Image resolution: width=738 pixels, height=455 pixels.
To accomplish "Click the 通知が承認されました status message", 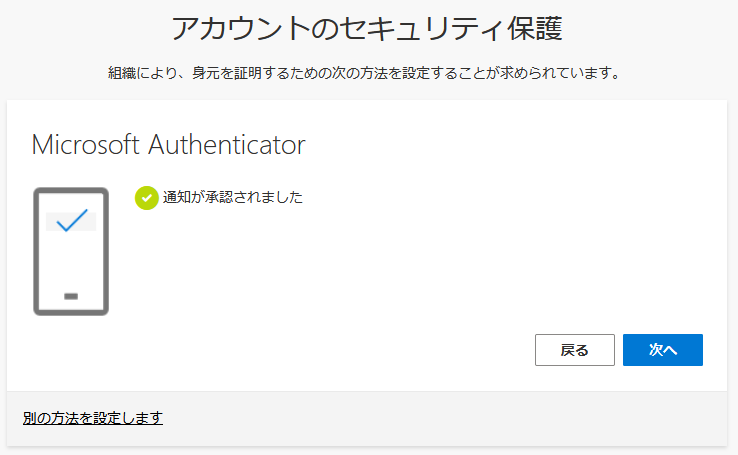I will pyautogui.click(x=232, y=197).
